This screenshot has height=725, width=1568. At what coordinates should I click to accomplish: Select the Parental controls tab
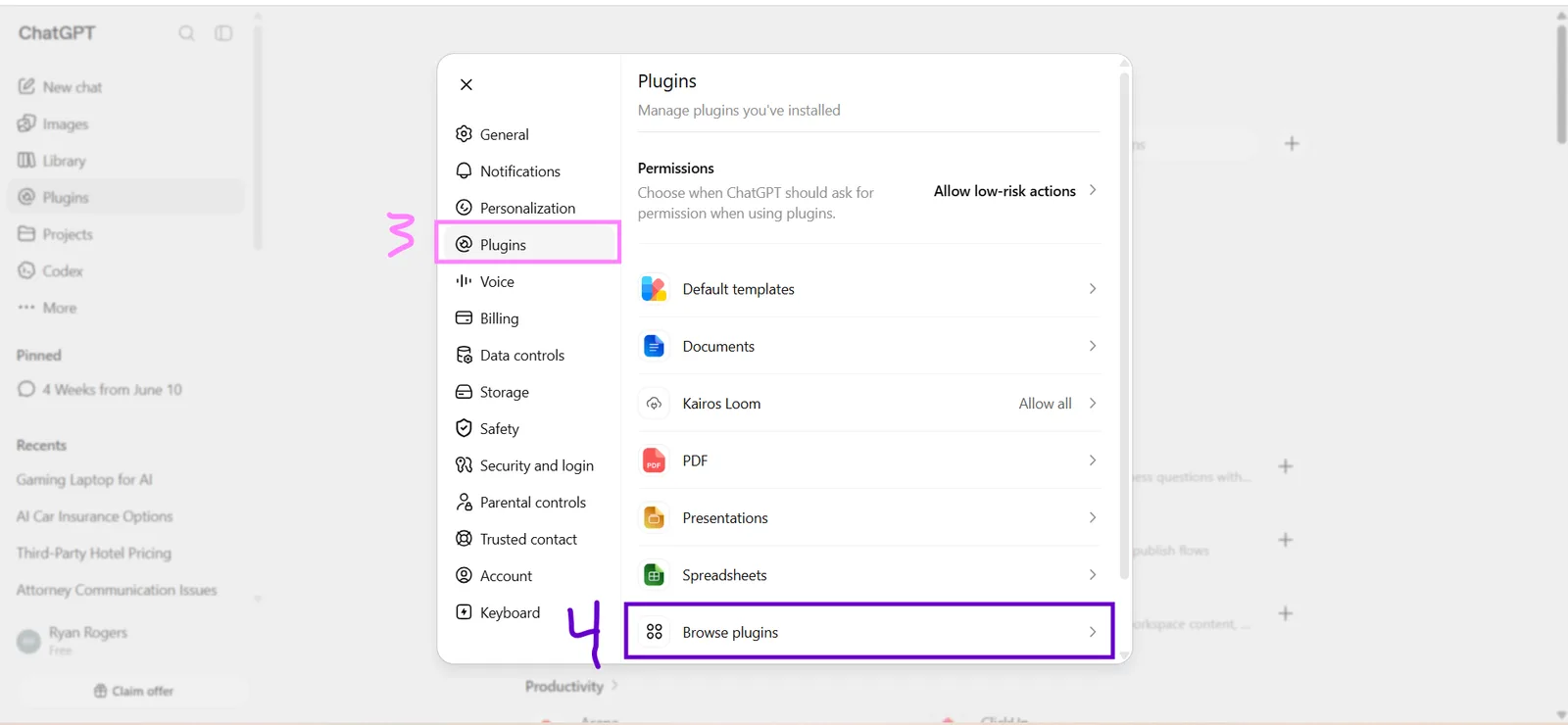(x=529, y=502)
